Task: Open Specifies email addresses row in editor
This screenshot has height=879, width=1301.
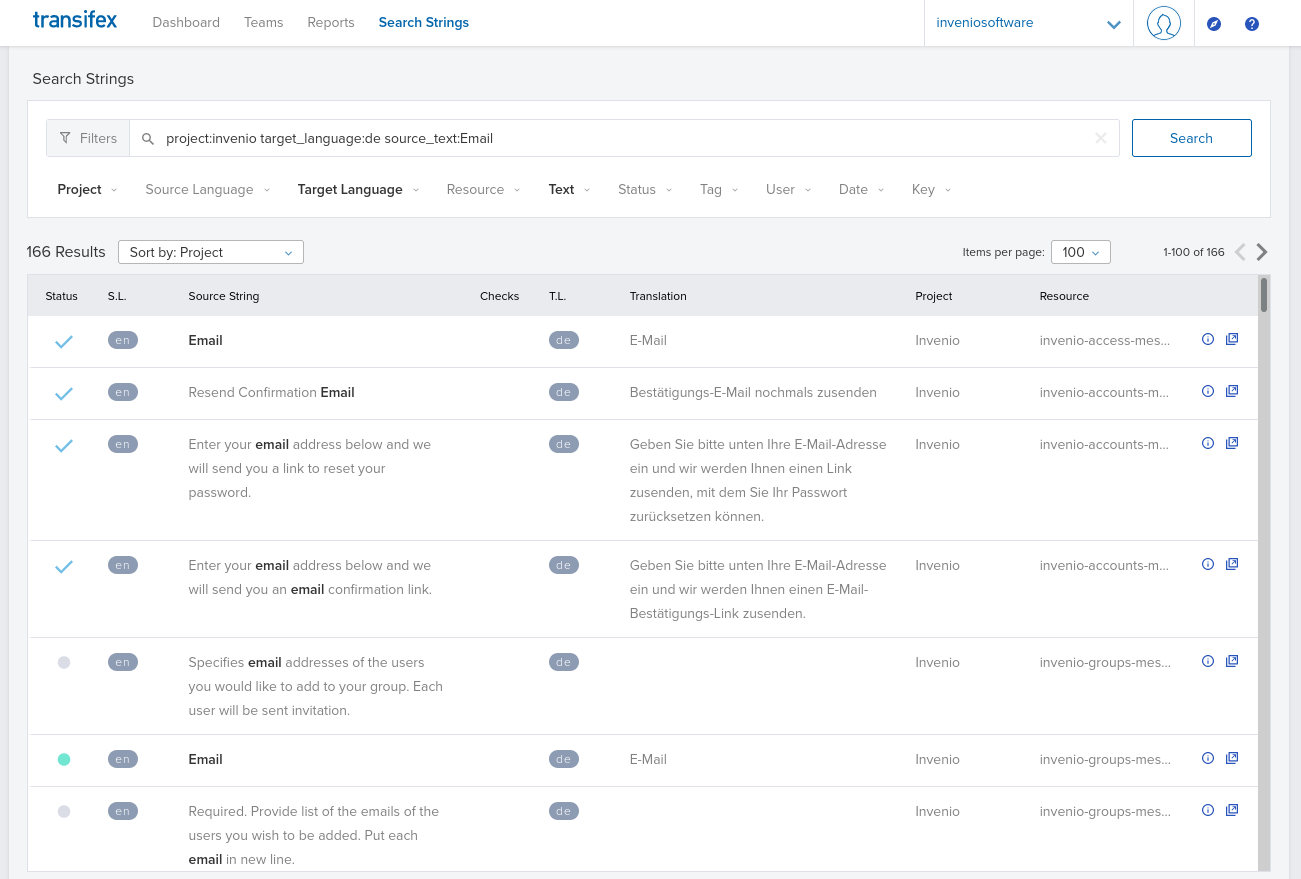Action: tap(1232, 661)
